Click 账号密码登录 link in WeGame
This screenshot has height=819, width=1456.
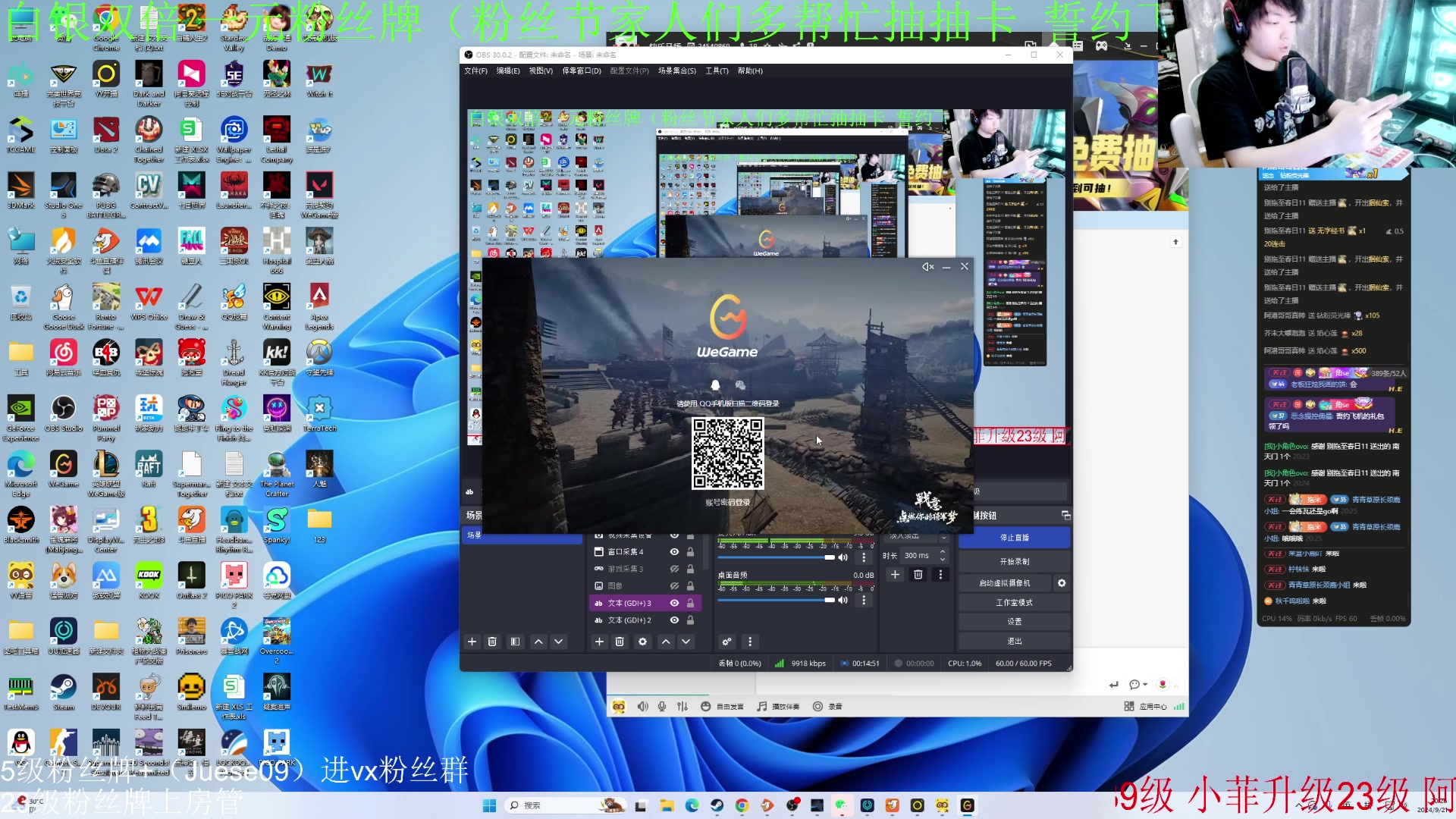[727, 503]
